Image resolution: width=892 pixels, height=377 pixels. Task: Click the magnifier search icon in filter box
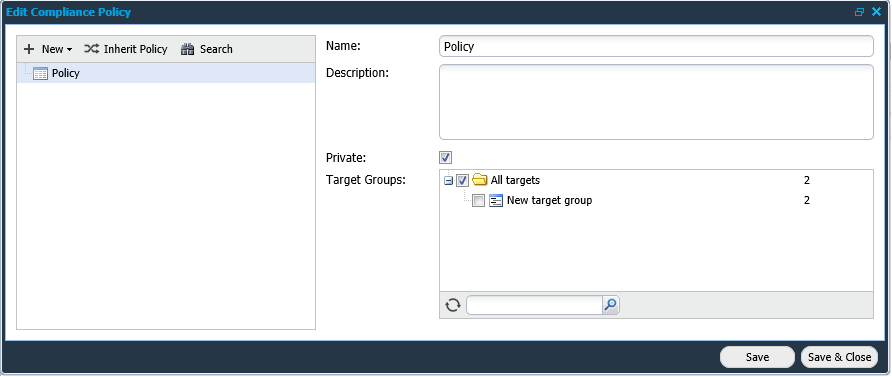pyautogui.click(x=610, y=305)
